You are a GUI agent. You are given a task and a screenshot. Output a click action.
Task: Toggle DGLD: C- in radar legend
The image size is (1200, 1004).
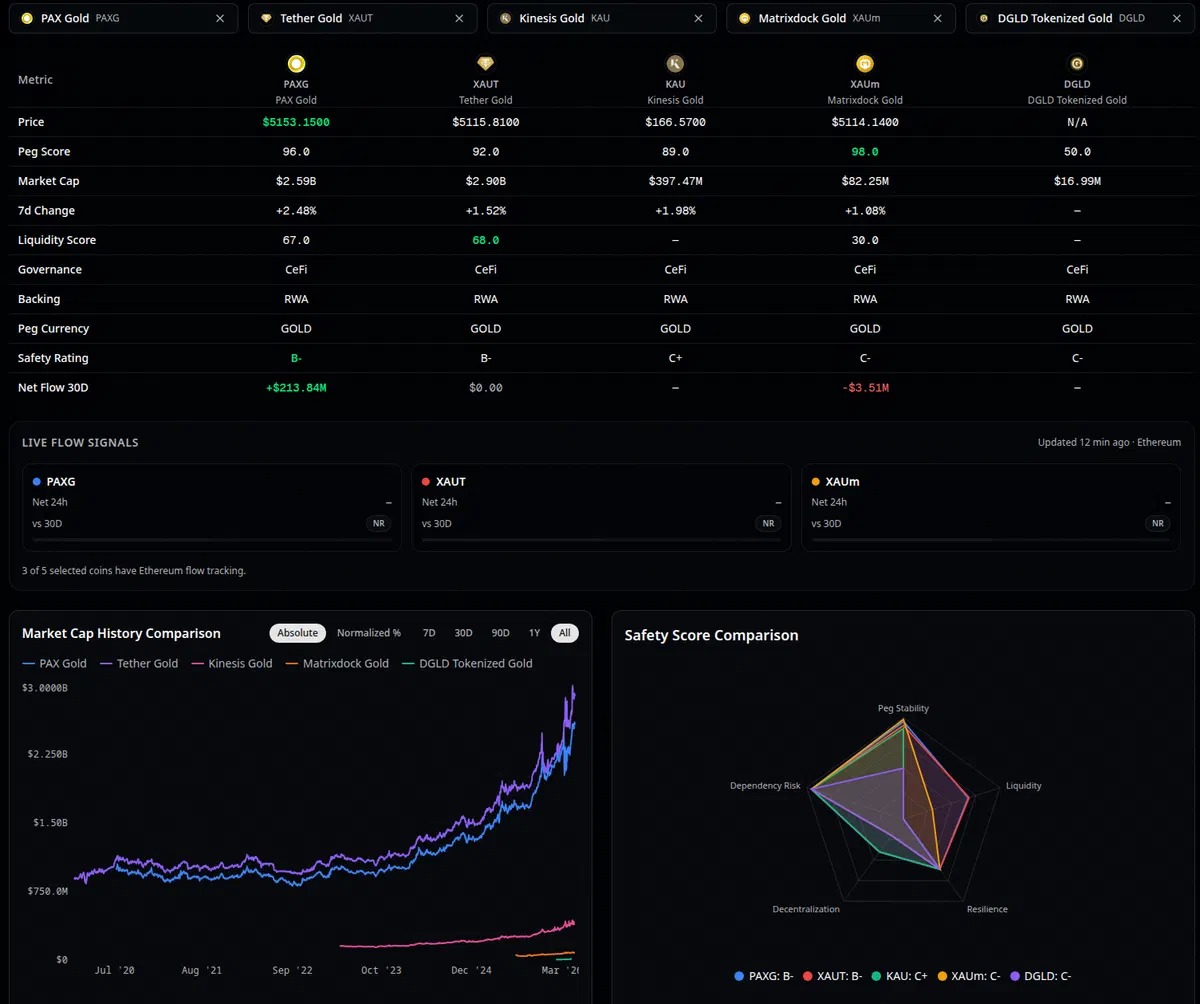[x=1043, y=976]
